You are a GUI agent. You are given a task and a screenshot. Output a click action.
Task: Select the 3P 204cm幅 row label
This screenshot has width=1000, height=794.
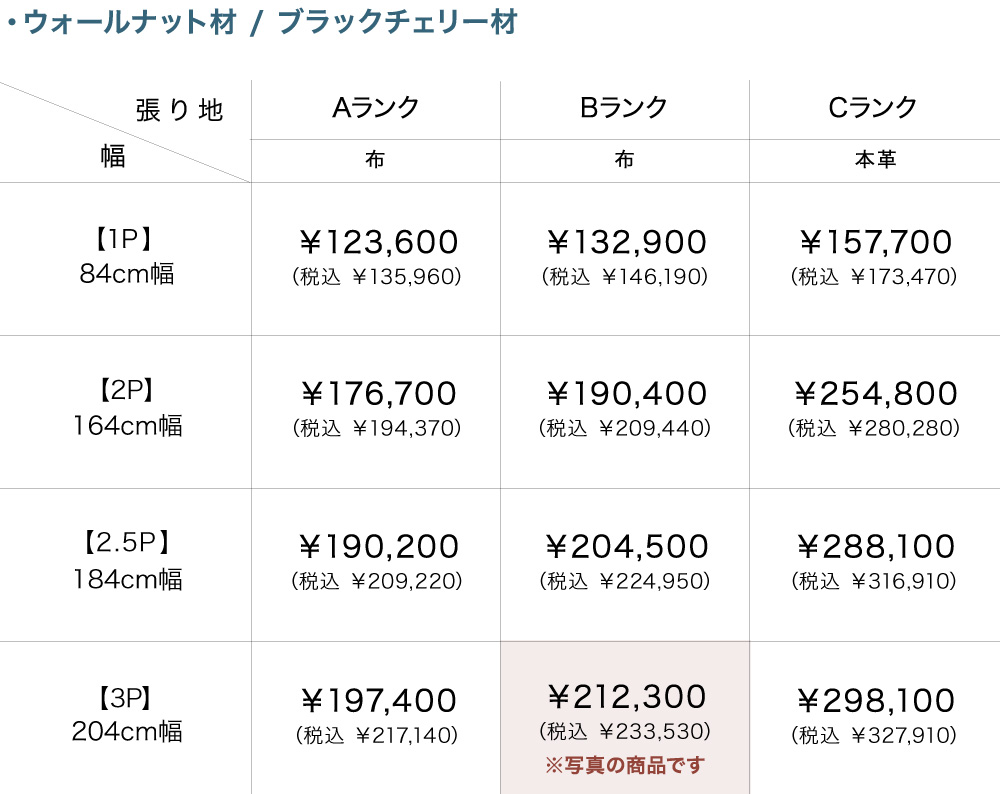126,715
